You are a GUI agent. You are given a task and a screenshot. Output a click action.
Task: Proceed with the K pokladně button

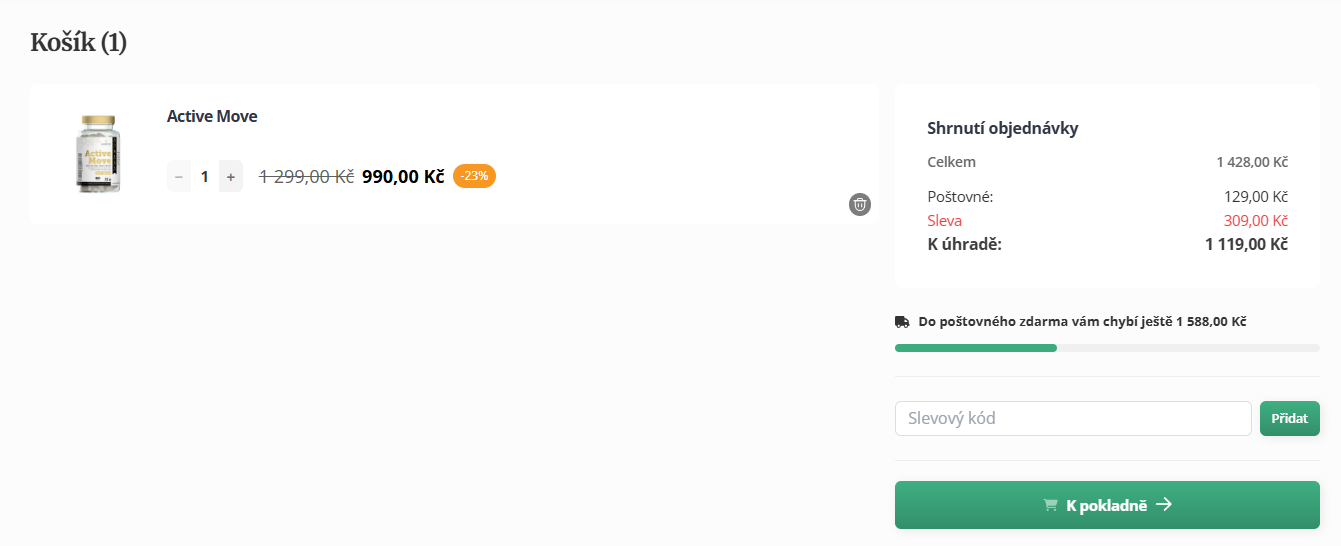click(x=1106, y=505)
